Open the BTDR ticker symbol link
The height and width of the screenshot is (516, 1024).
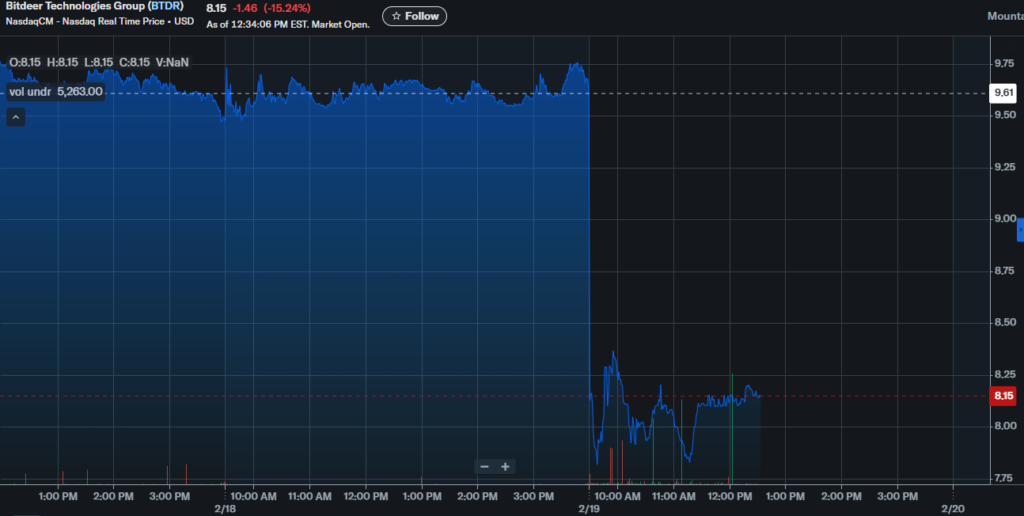pyautogui.click(x=165, y=6)
